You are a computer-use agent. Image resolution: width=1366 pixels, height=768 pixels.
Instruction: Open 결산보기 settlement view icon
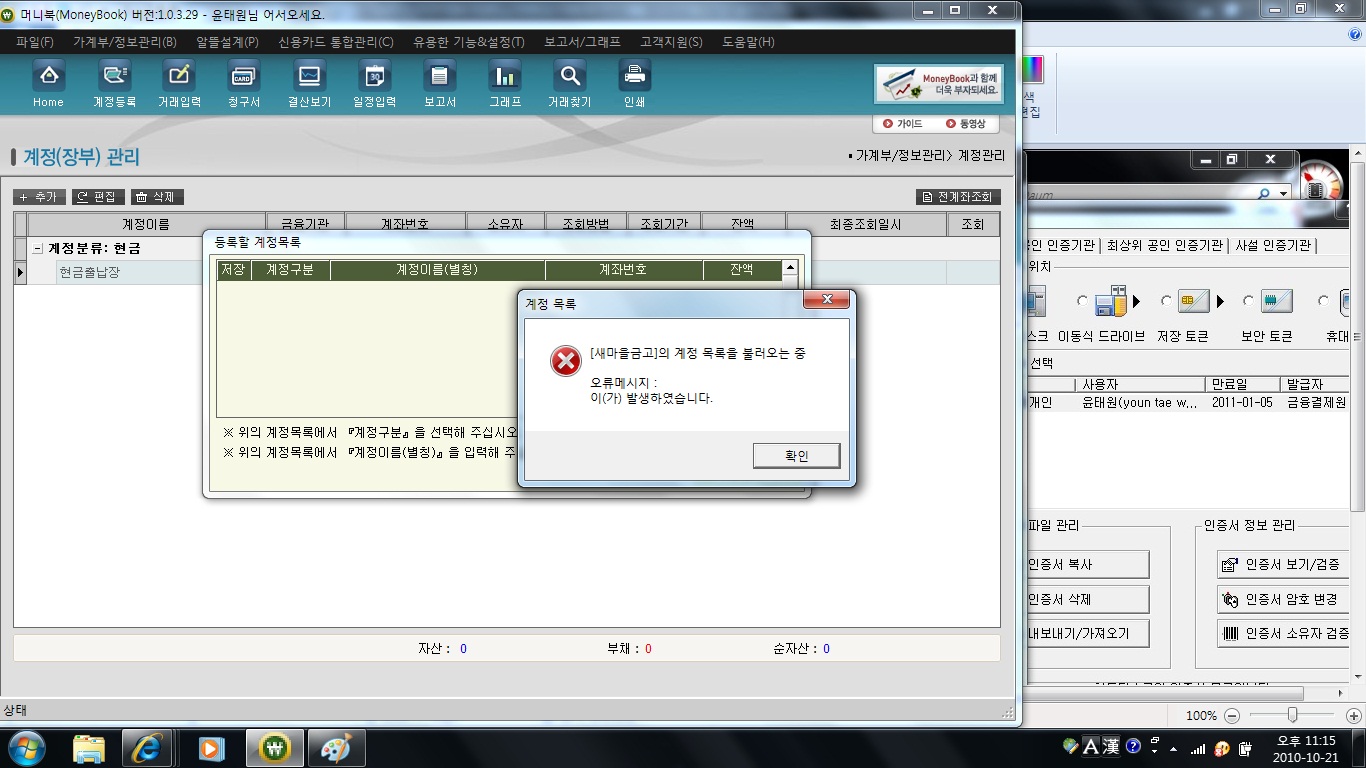pos(309,77)
